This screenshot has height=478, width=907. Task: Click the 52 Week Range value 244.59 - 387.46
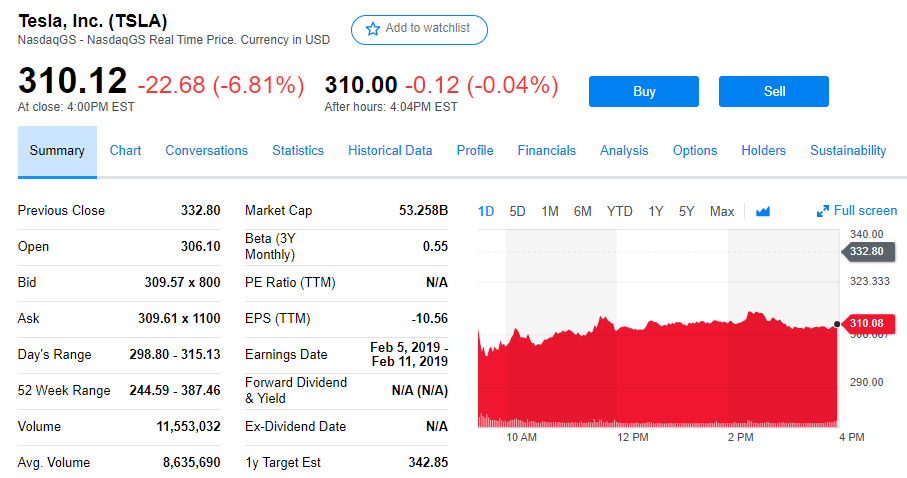pos(175,391)
